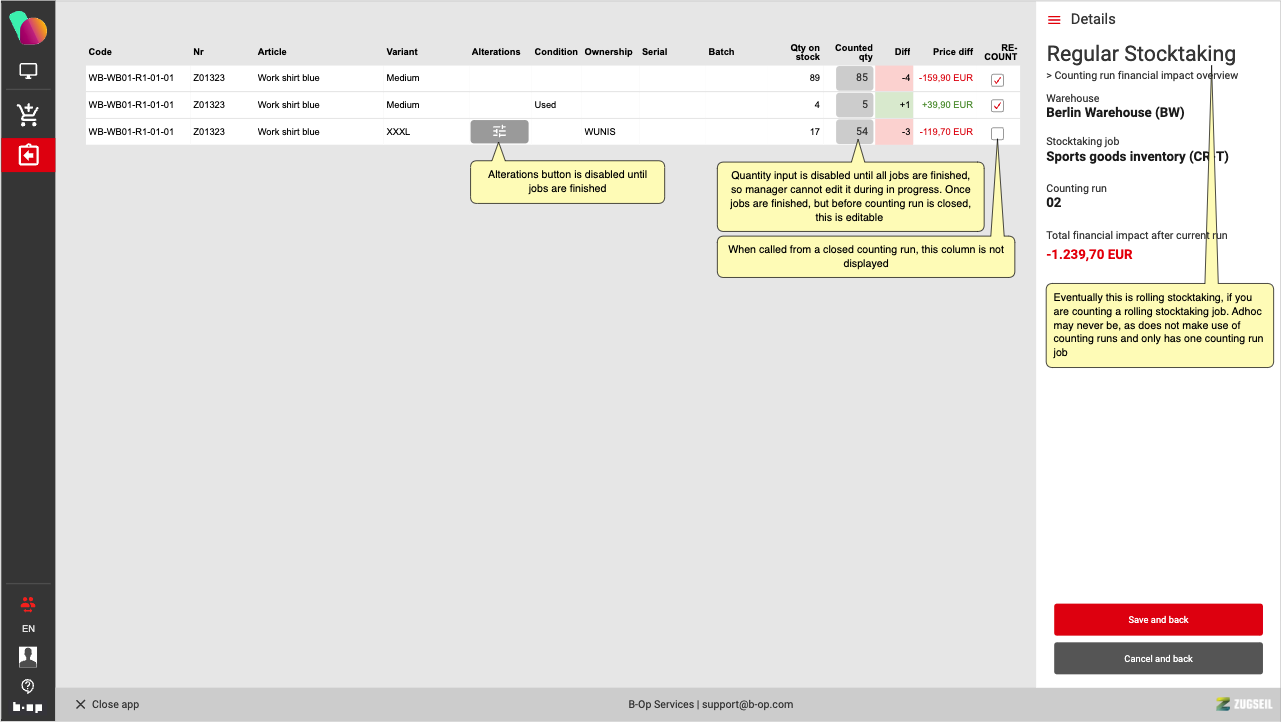Image resolution: width=1281 pixels, height=722 pixels.
Task: Switch language using the EN selector
Action: pyautogui.click(x=28, y=629)
